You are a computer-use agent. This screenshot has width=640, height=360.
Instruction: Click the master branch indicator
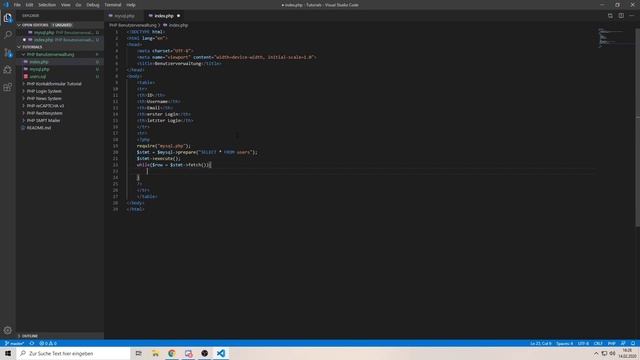14,343
